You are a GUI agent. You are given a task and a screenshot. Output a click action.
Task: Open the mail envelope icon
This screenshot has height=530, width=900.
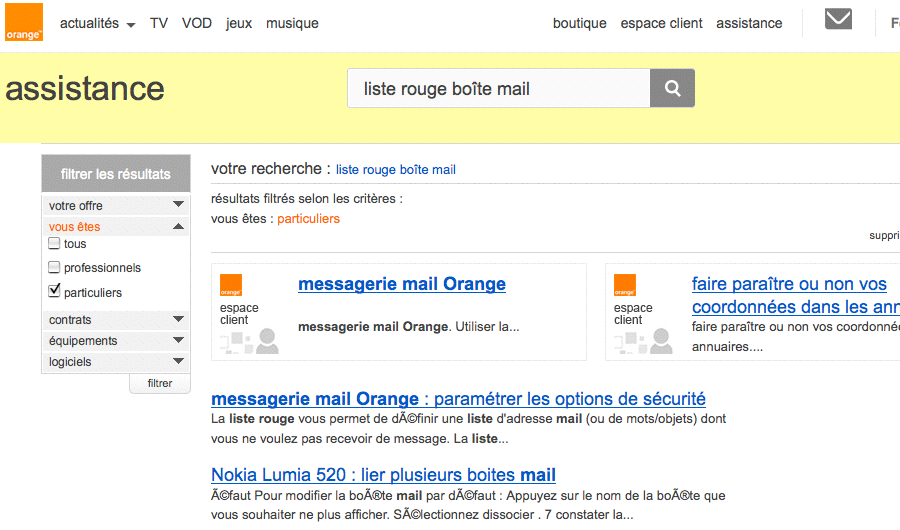point(838,19)
